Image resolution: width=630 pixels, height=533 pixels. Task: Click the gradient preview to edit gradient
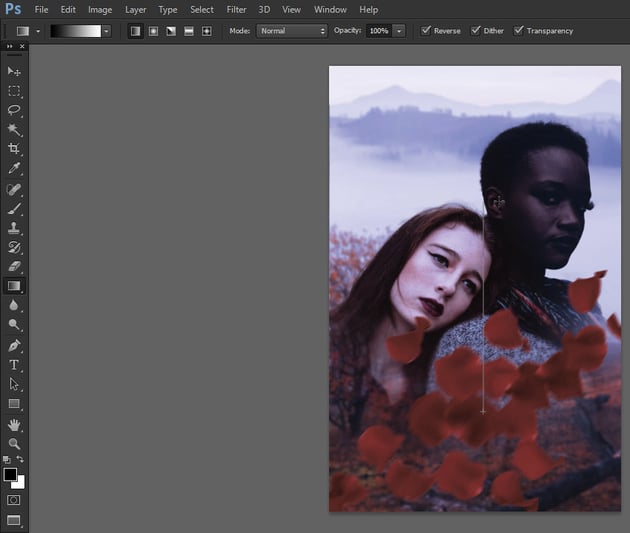(76, 31)
